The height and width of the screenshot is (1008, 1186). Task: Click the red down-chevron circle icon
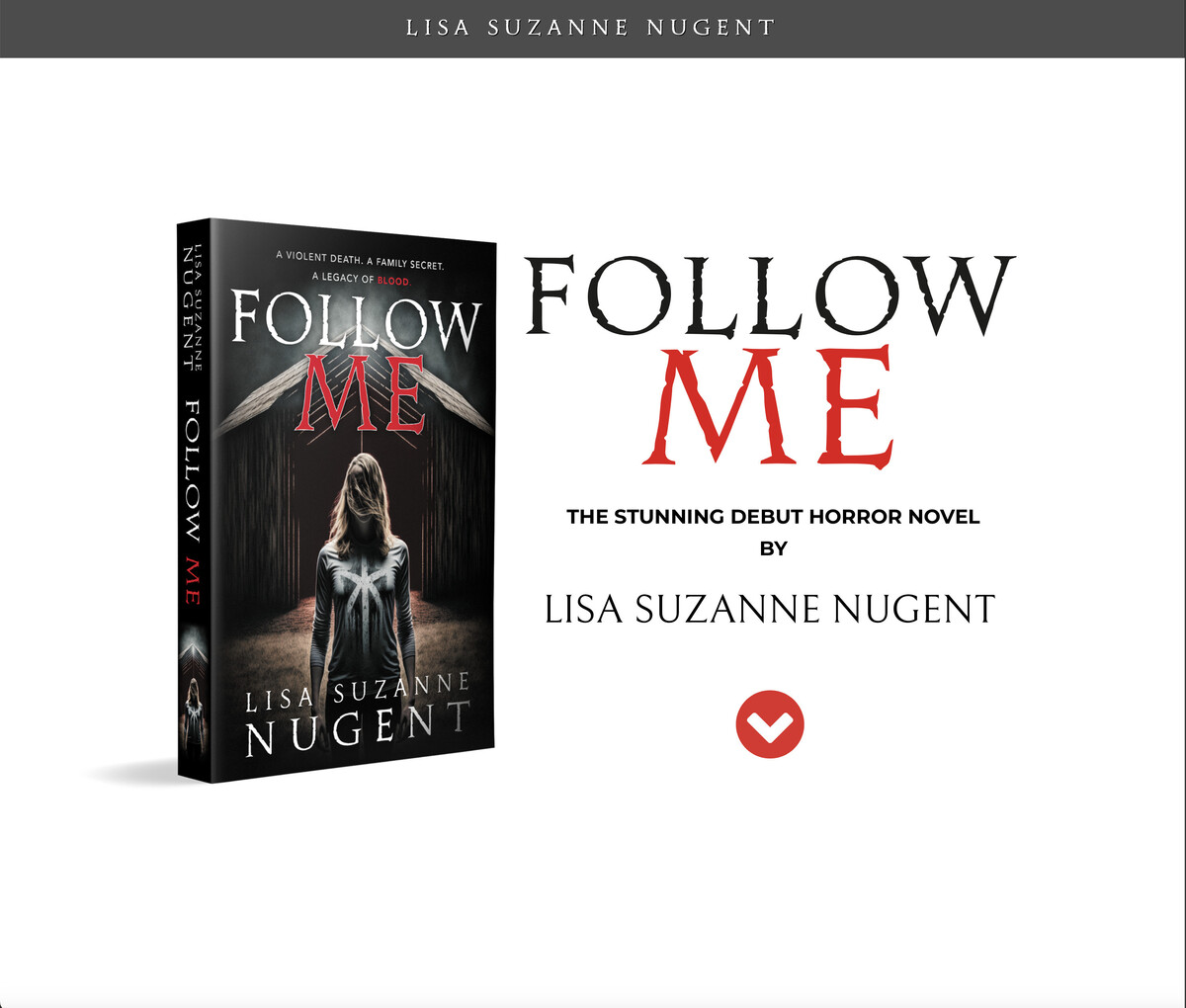click(x=770, y=724)
